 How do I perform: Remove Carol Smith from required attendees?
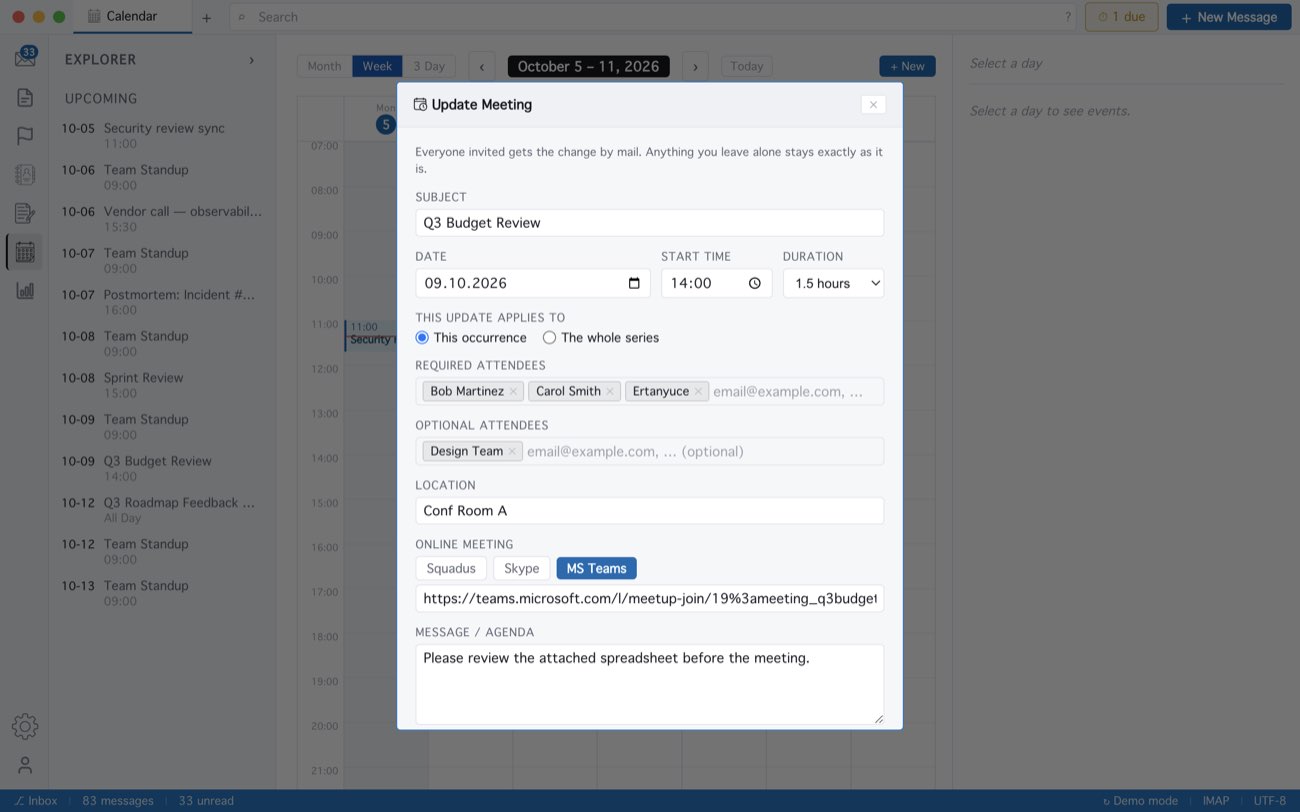coord(610,391)
